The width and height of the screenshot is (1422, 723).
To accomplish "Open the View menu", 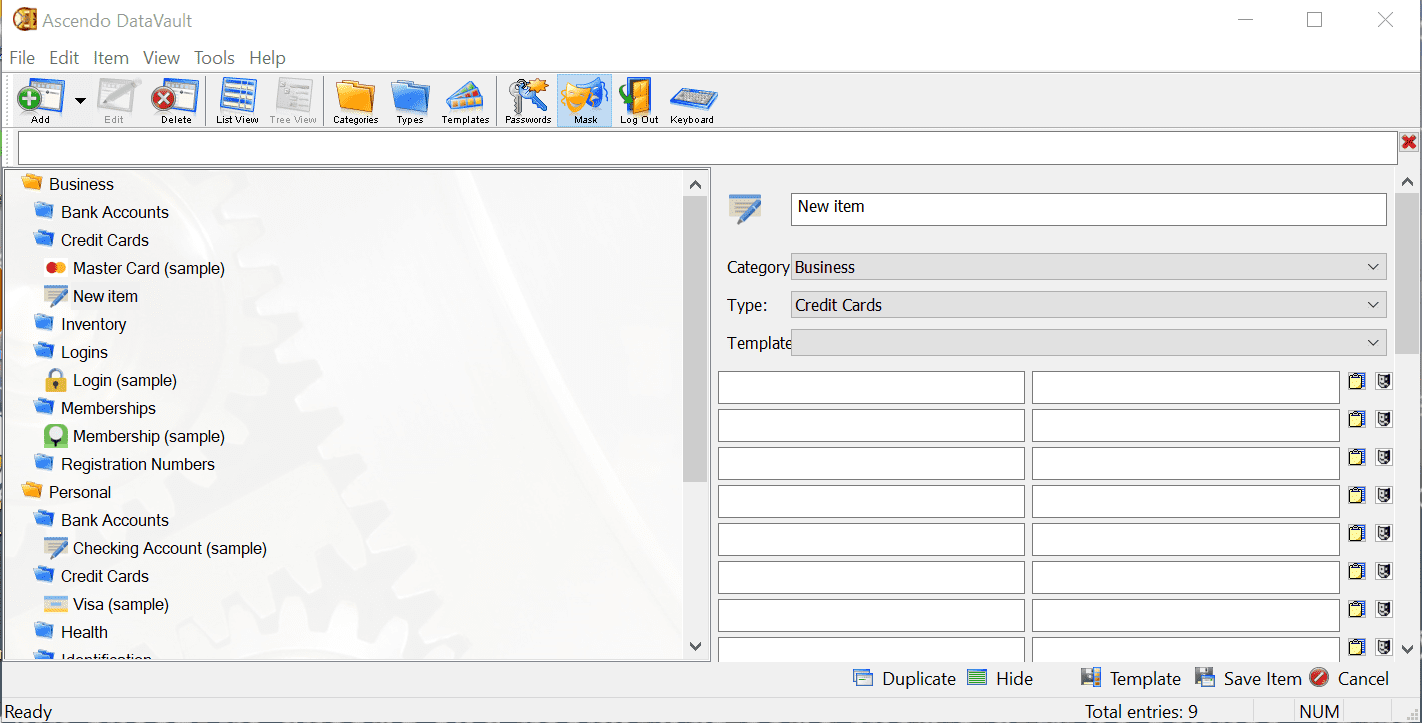I will point(161,58).
